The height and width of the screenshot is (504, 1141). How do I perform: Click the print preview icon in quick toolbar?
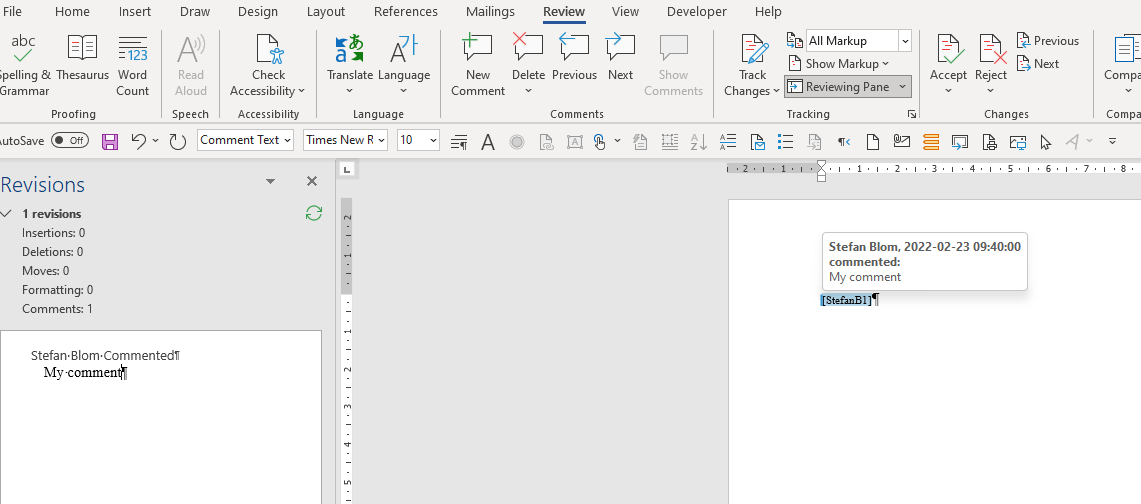tap(989, 142)
